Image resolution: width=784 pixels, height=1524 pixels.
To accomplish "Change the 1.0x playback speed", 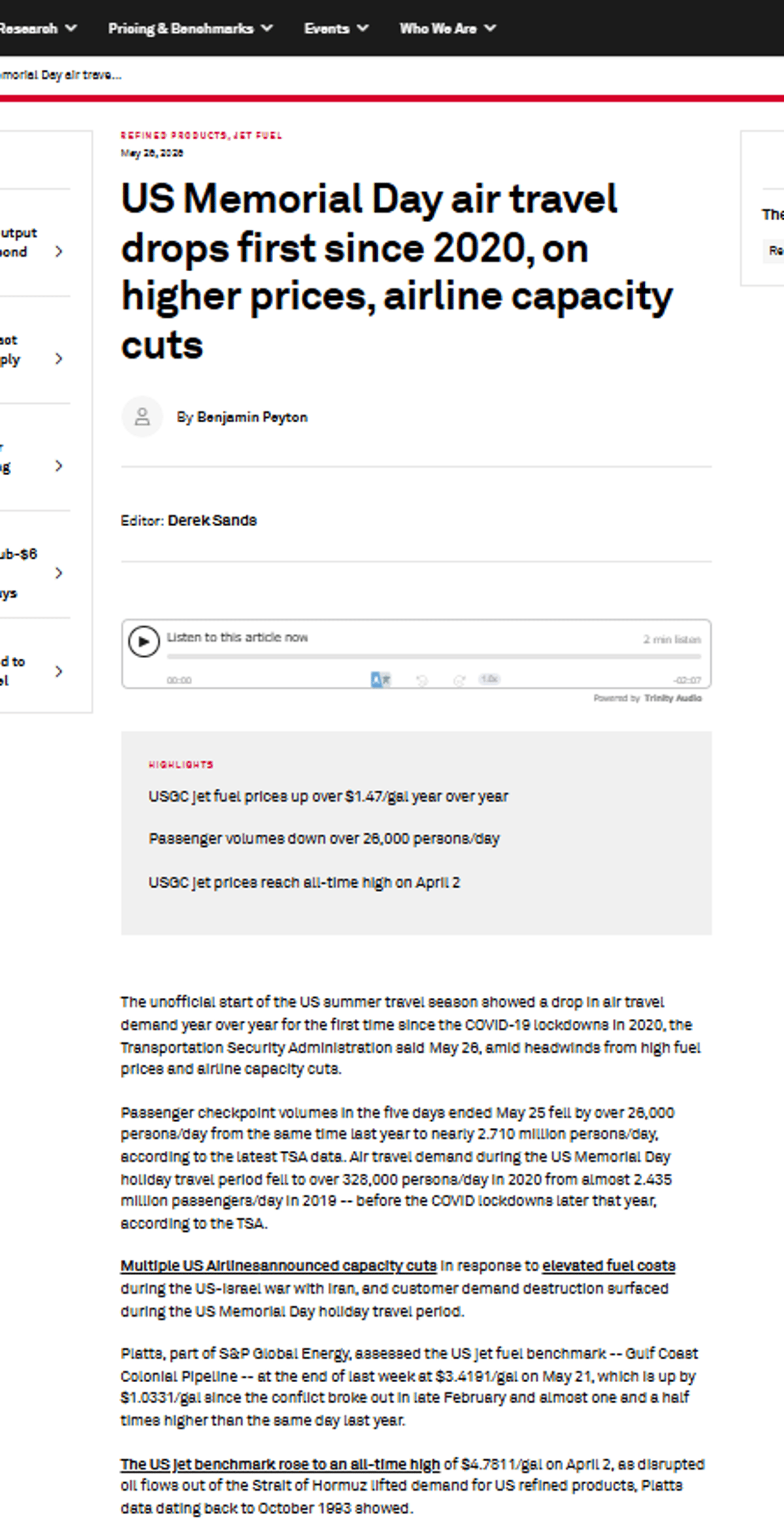I will [489, 679].
